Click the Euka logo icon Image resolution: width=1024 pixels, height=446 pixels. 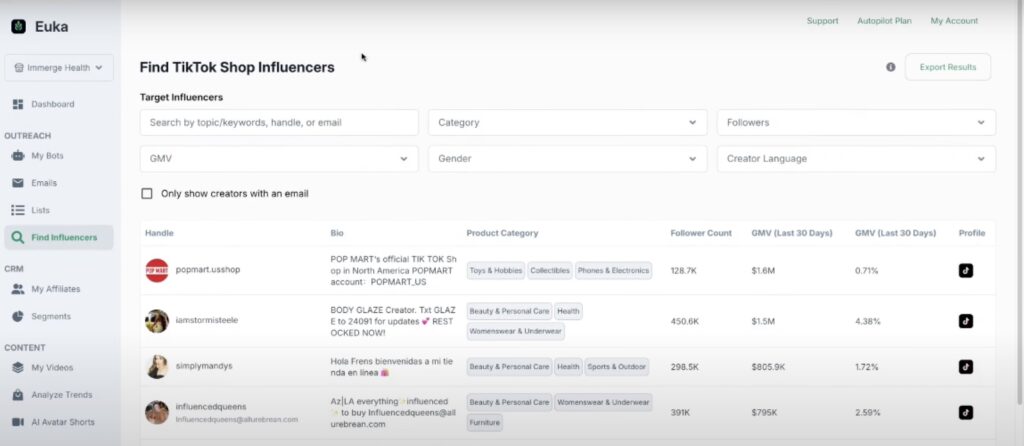pyautogui.click(x=18, y=27)
